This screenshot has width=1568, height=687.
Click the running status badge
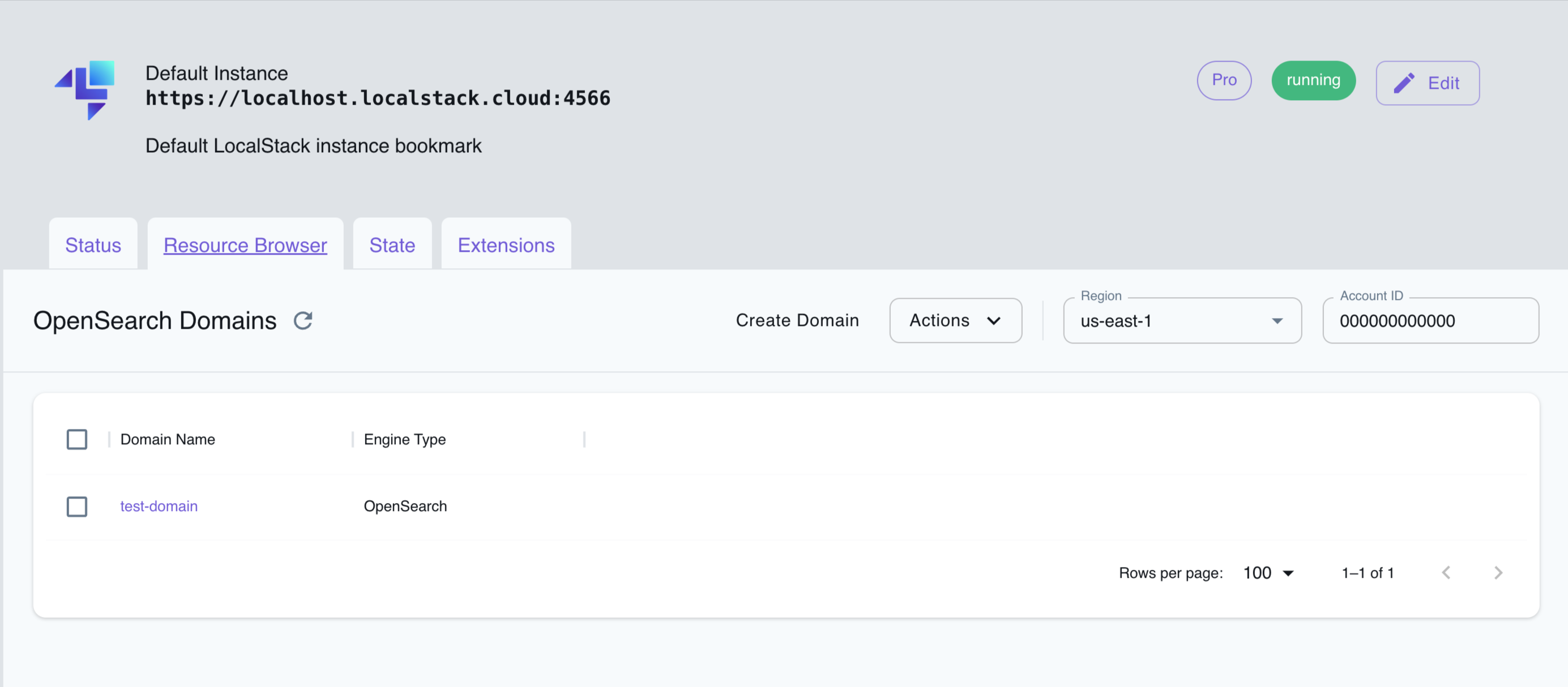1313,80
